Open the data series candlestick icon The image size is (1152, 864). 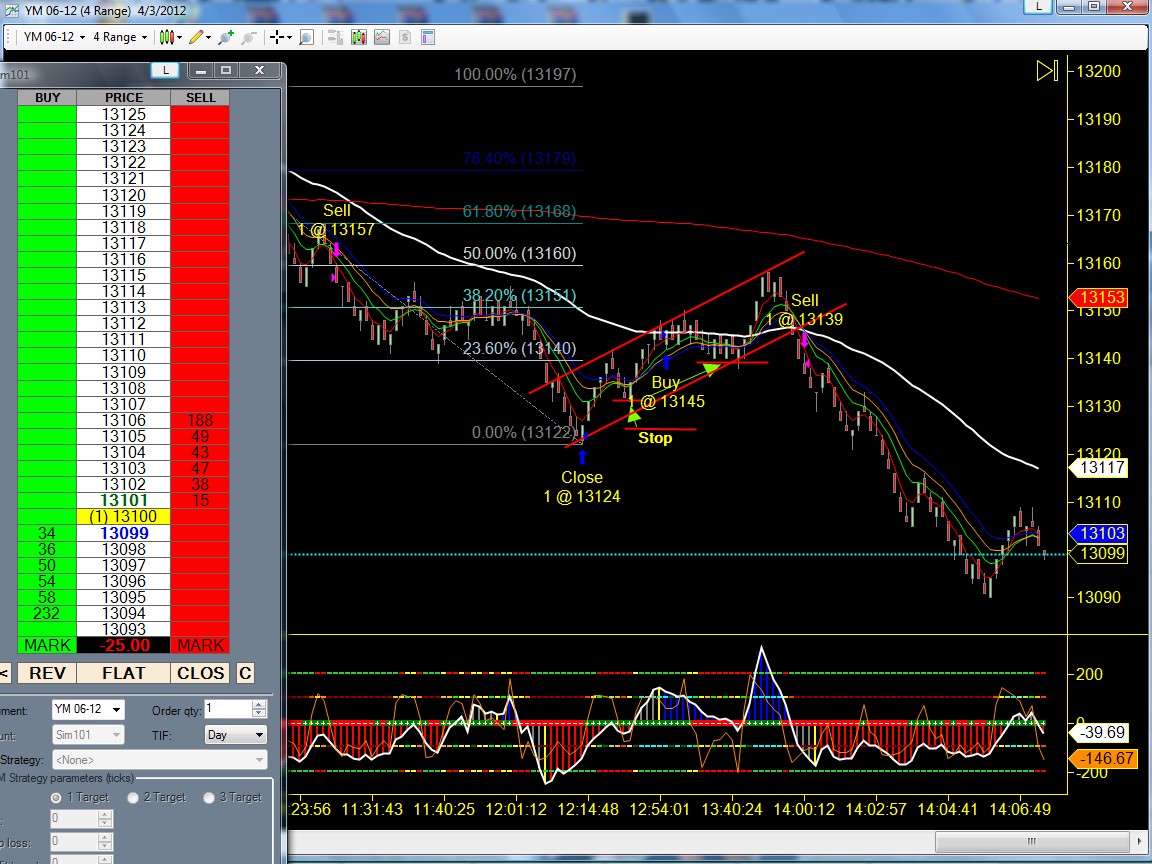click(359, 37)
